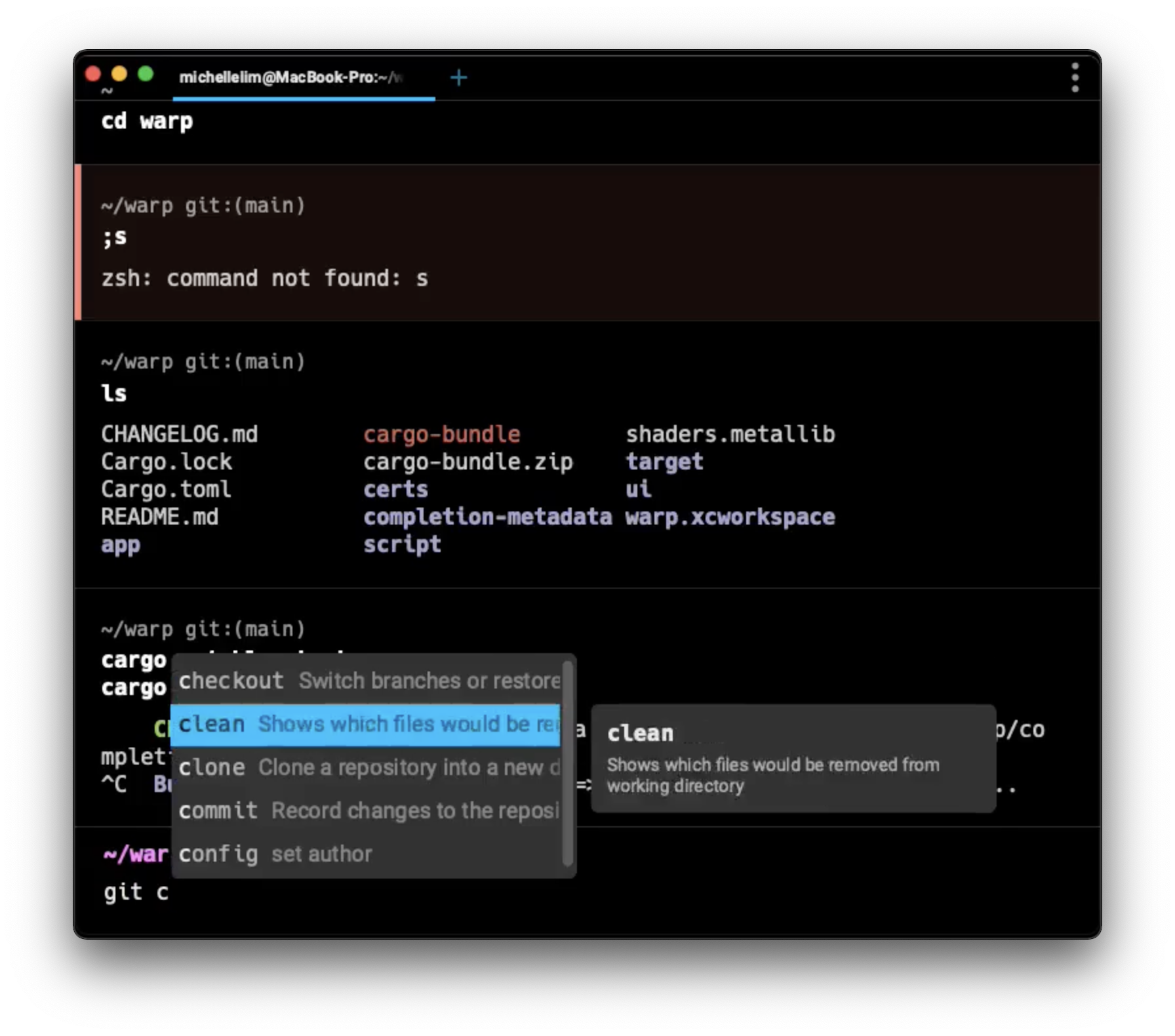Screen dimensions: 1175x1036
Task: Click the git c command input line
Action: point(136,893)
